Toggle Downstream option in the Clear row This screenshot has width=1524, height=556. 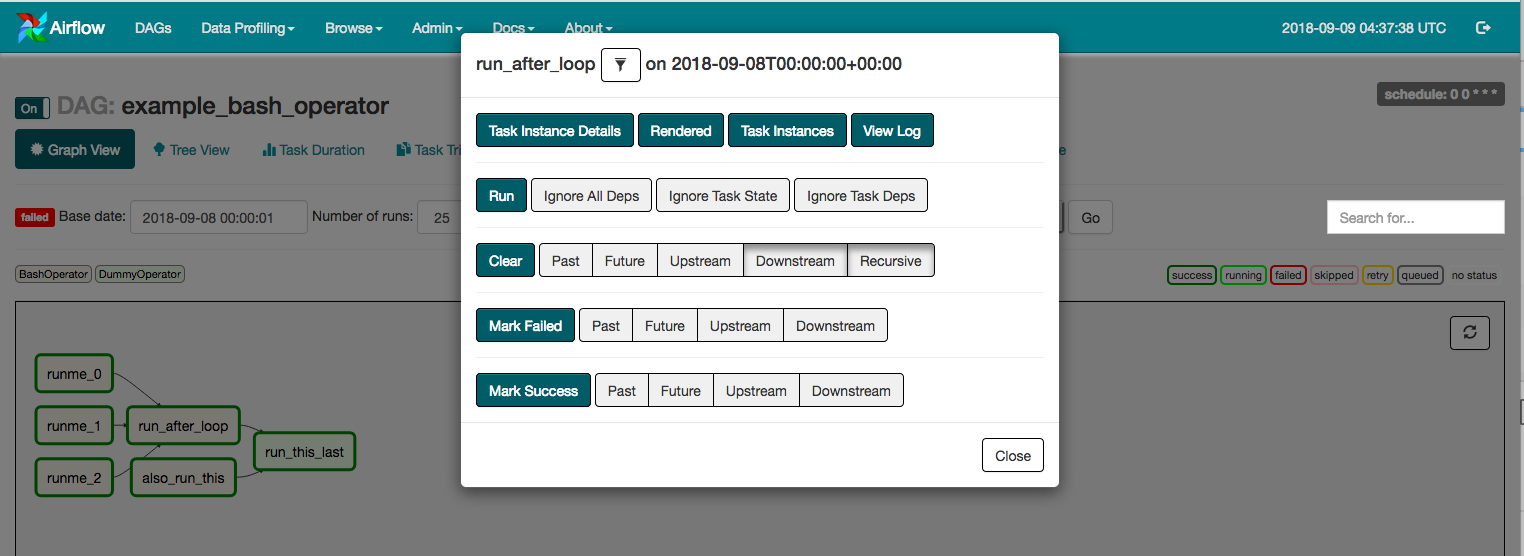pyautogui.click(x=795, y=261)
